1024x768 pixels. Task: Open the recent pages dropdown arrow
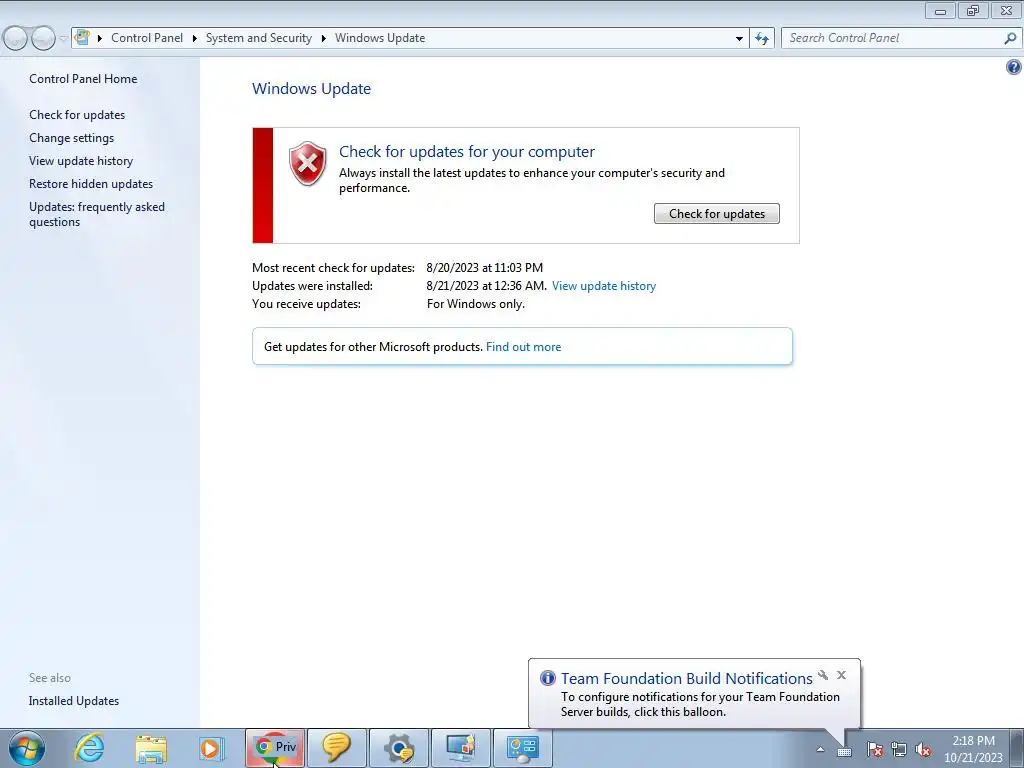pos(63,39)
